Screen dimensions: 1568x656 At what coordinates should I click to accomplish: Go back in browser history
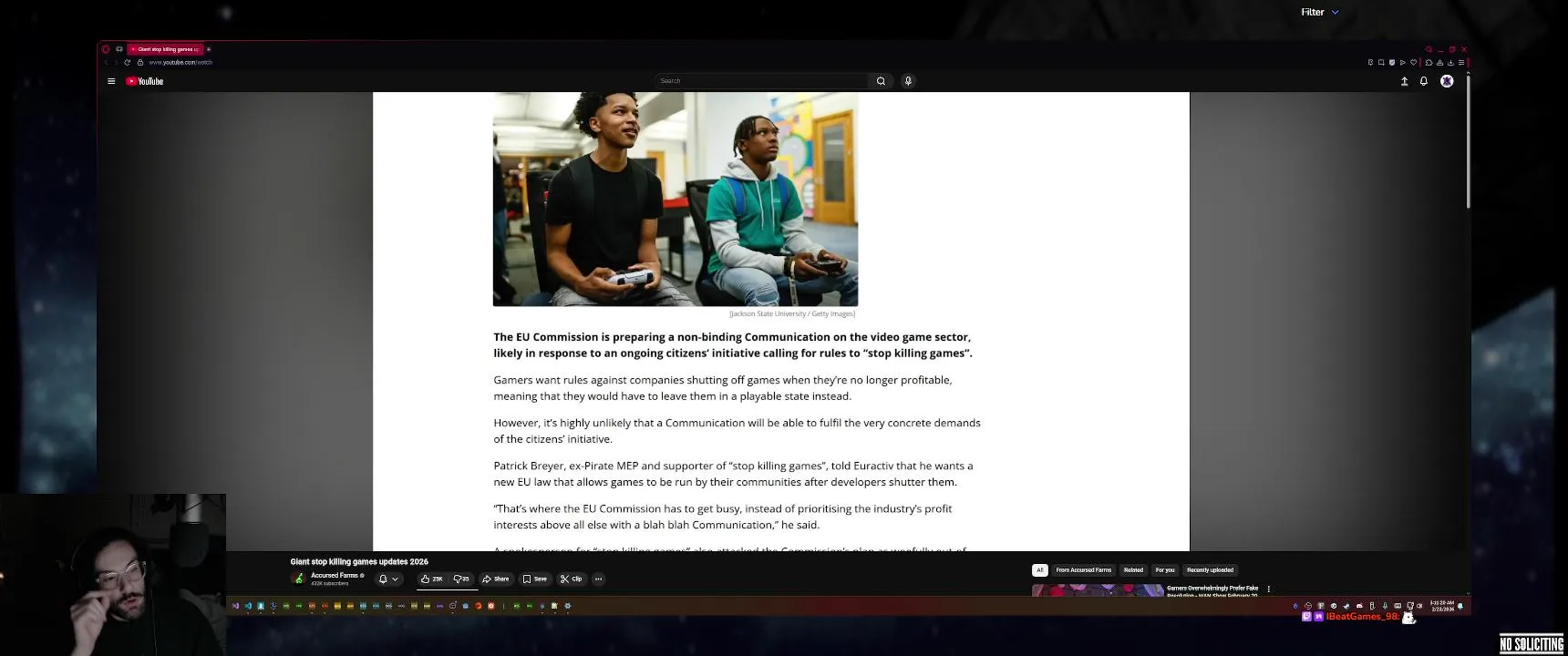coord(107,62)
